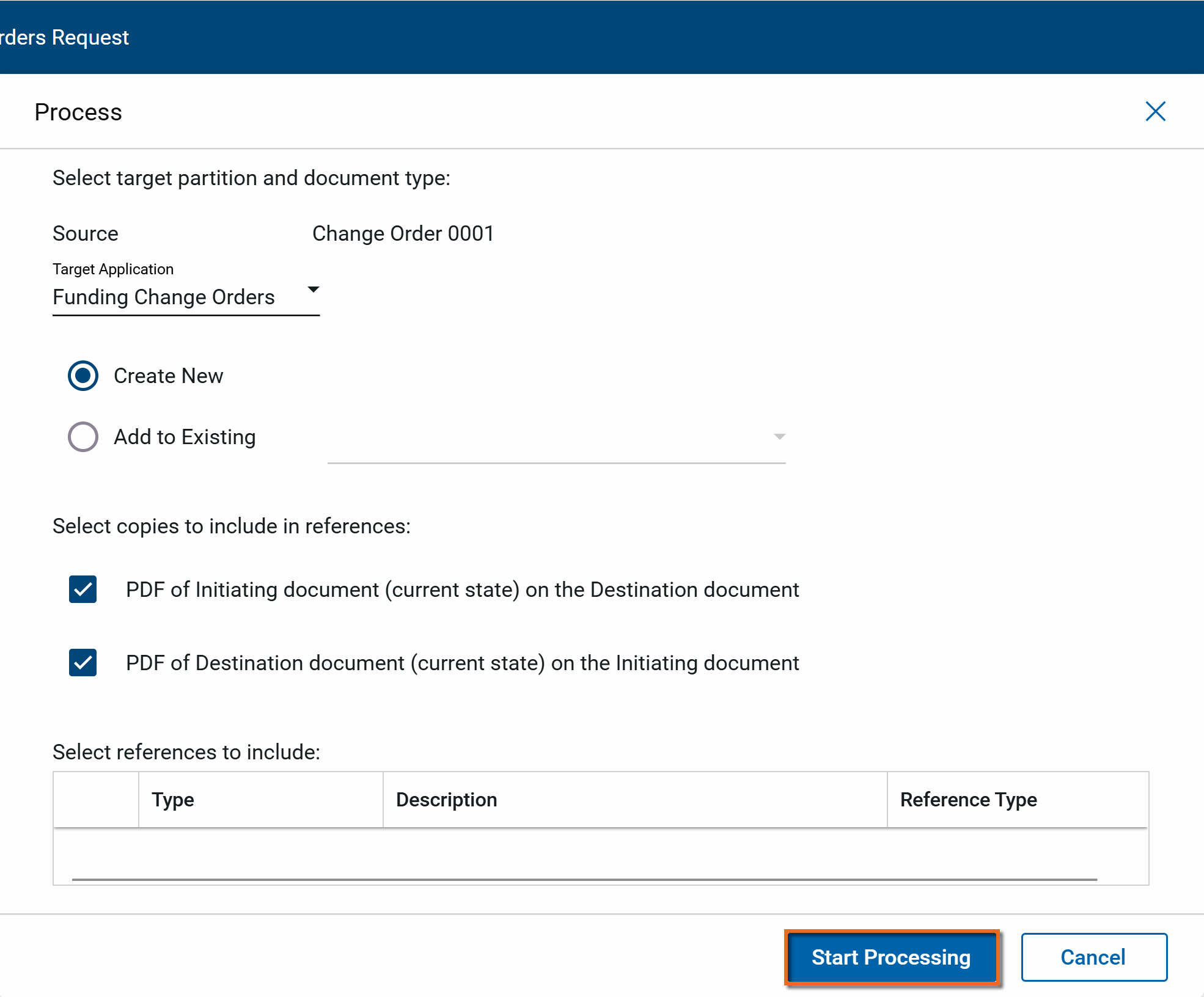The height and width of the screenshot is (997, 1204).
Task: Uncheck PDF of Initiating document checkbox
Action: coord(83,590)
